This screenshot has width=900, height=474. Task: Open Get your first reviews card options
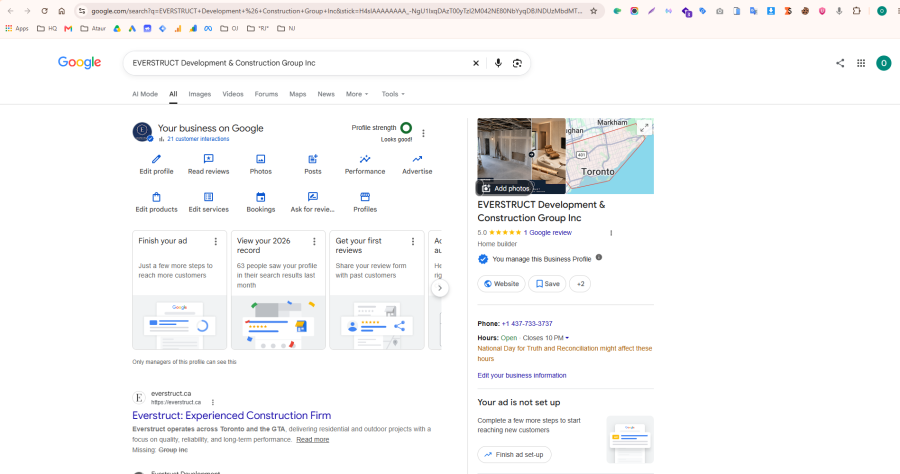(x=413, y=242)
